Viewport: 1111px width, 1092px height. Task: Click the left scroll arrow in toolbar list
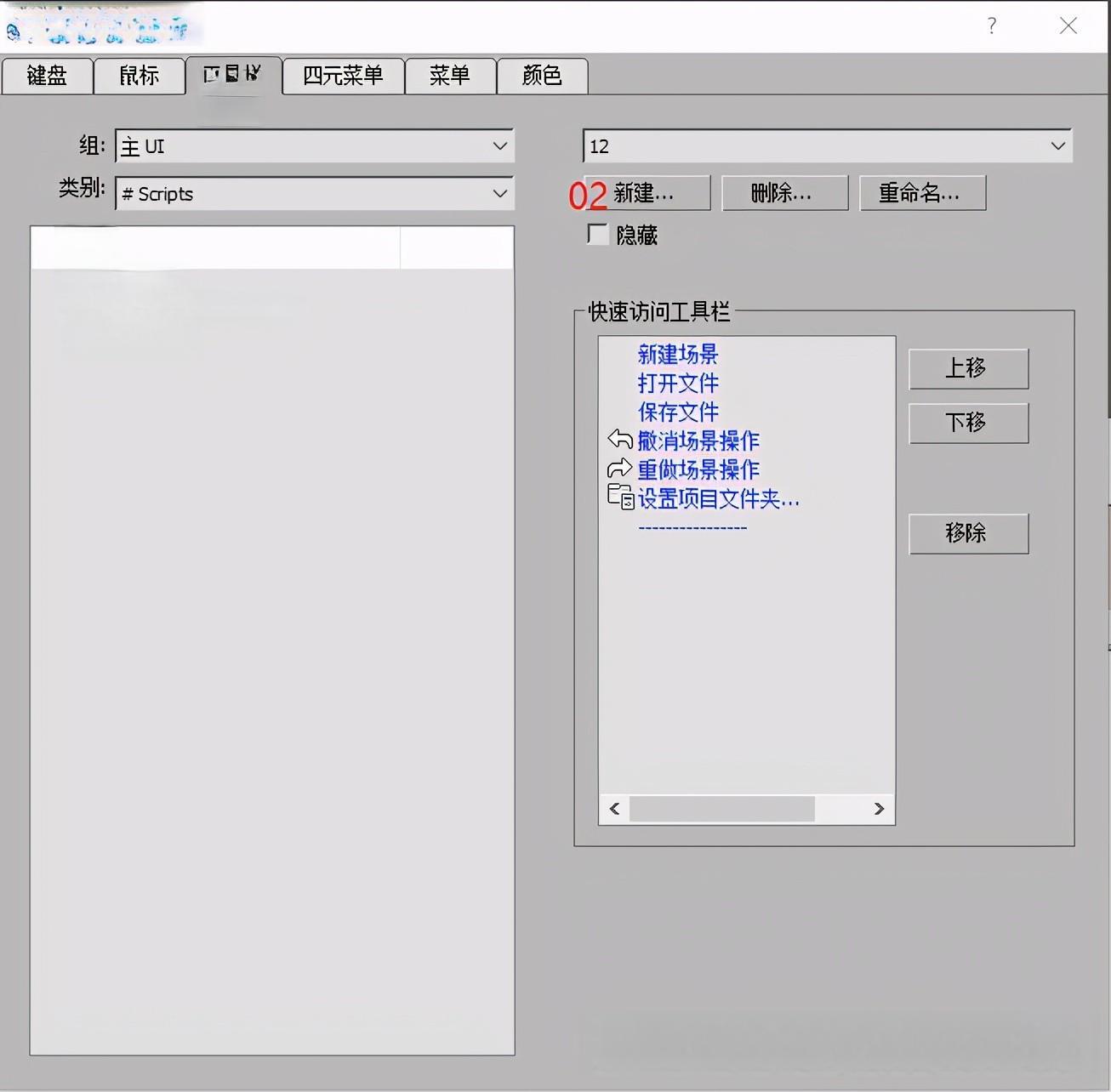(x=614, y=809)
